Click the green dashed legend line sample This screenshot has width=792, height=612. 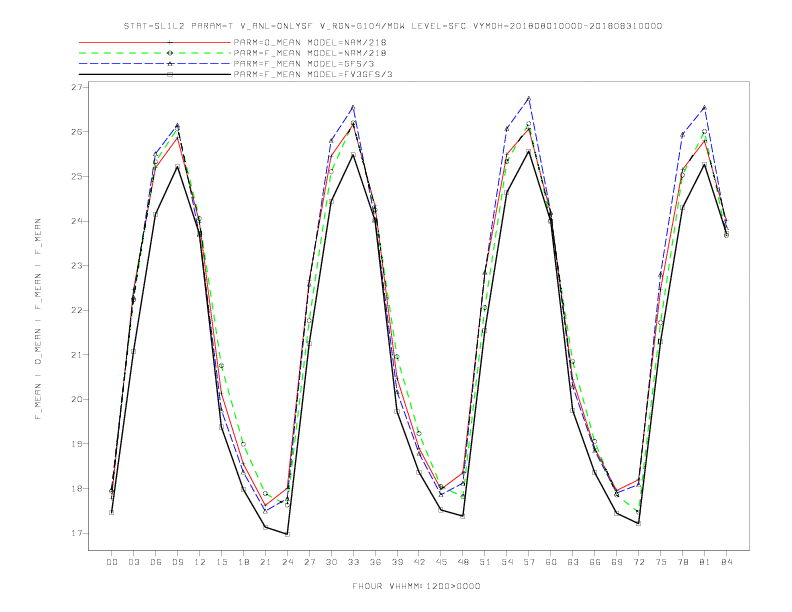pyautogui.click(x=155, y=53)
